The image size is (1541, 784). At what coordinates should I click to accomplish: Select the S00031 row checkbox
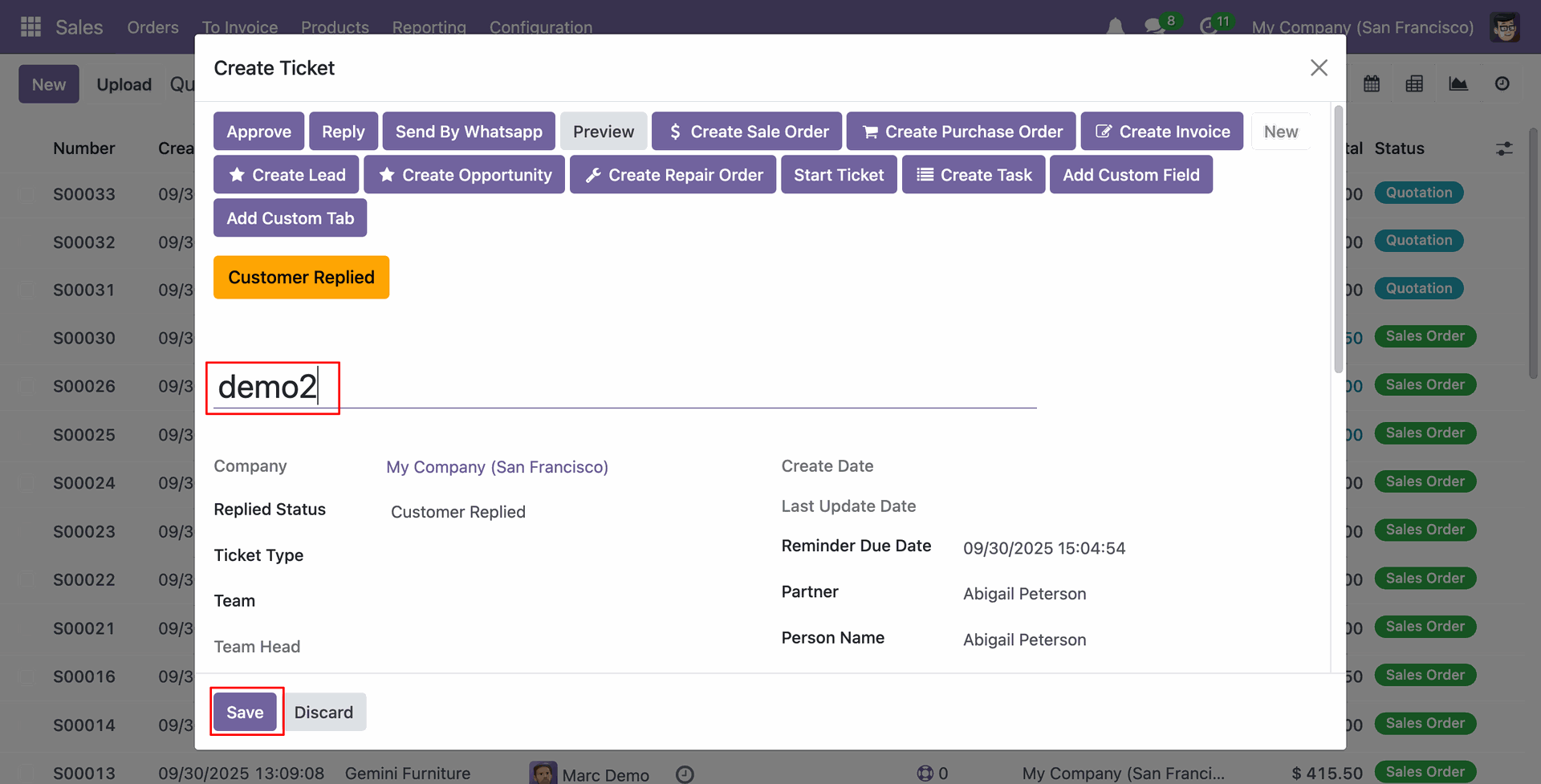coord(27,290)
